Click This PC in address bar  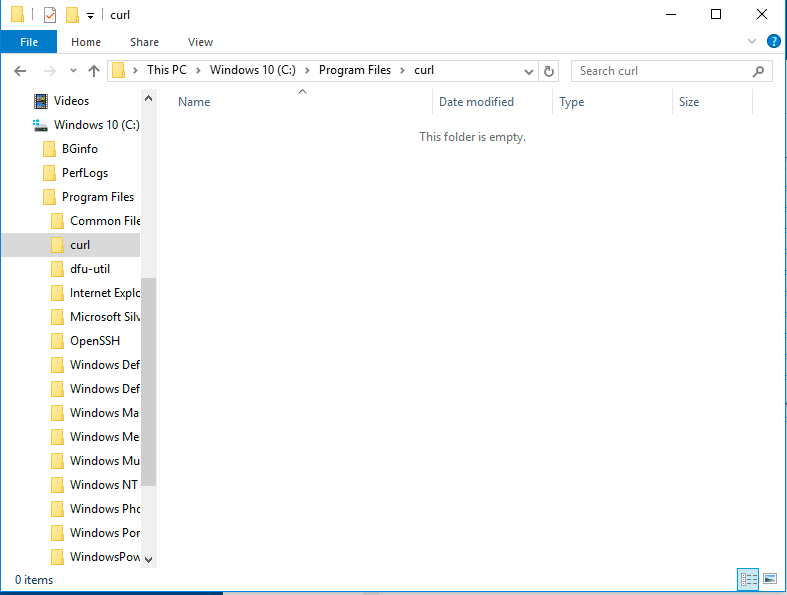167,70
